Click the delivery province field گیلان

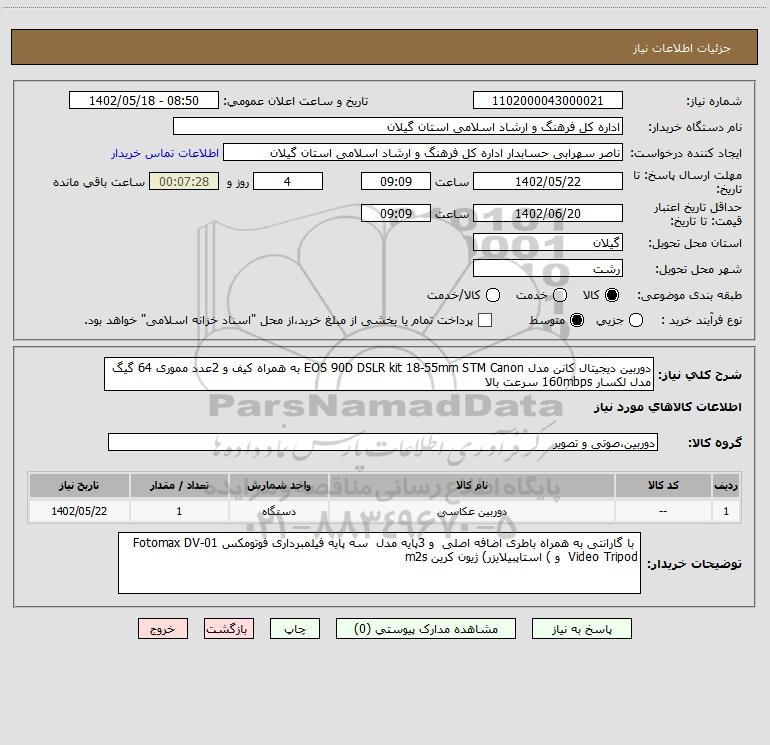pos(548,242)
